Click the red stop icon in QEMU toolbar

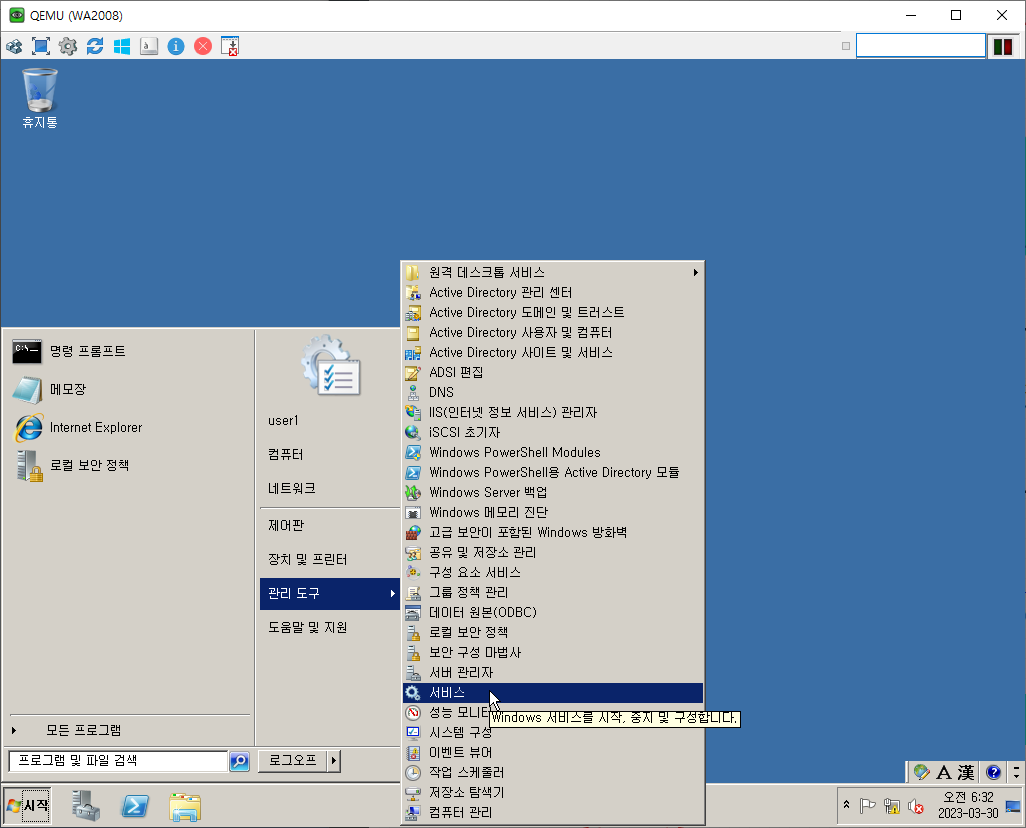tap(203, 46)
